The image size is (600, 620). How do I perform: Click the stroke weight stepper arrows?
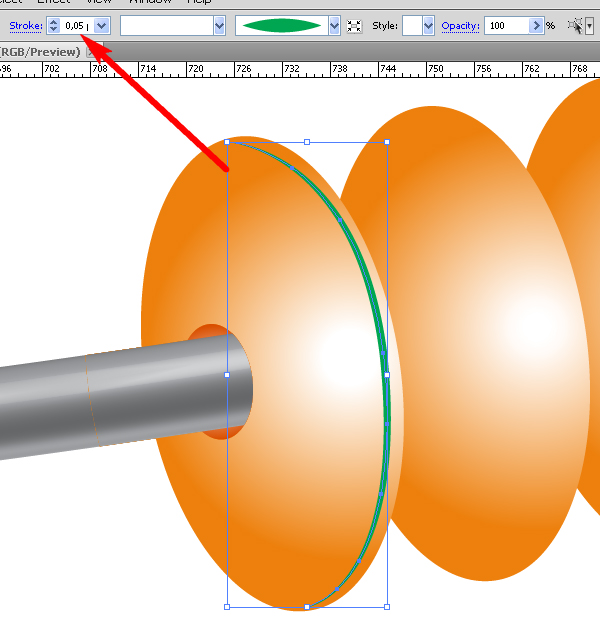click(x=53, y=26)
